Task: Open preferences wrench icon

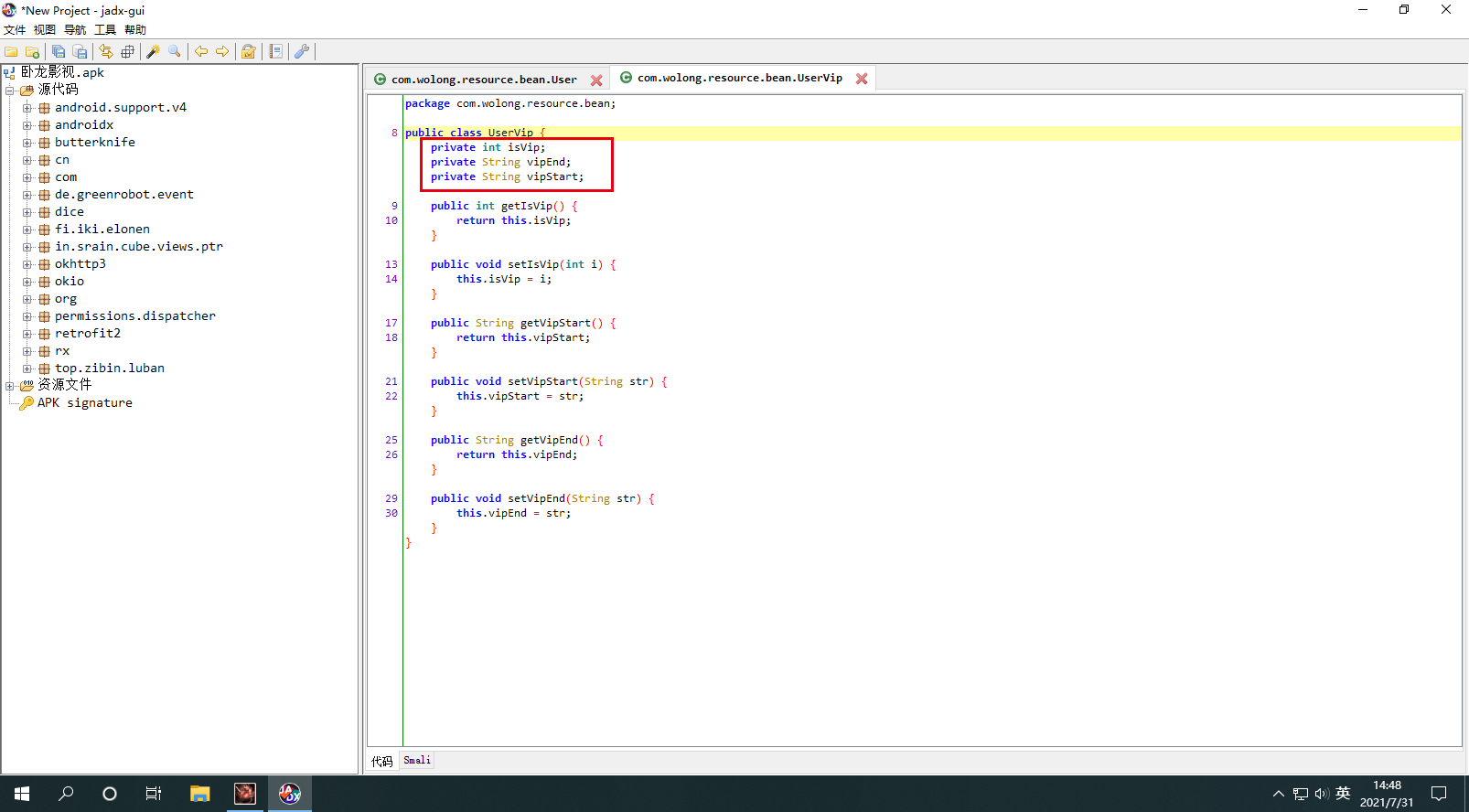Action: pos(301,52)
